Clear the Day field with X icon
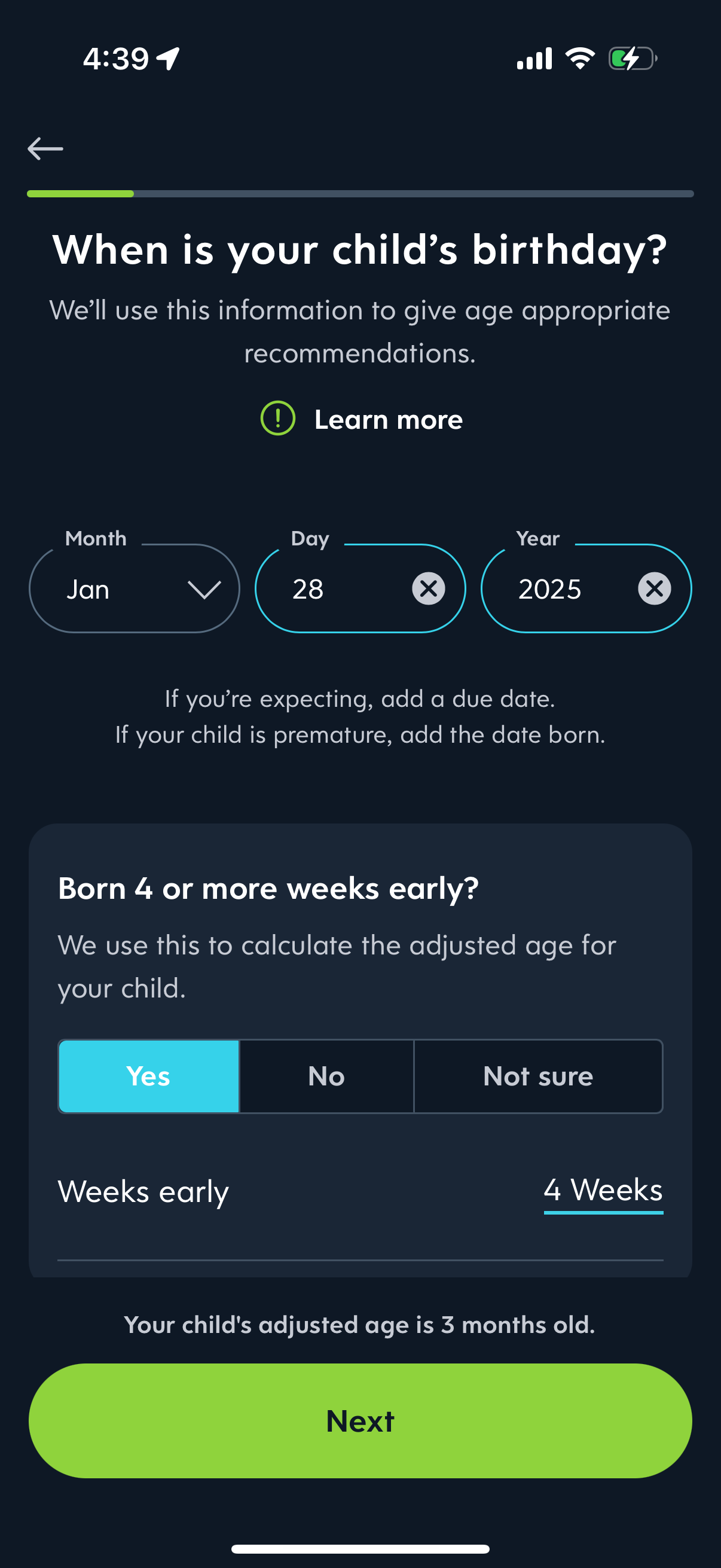Viewport: 721px width, 1568px height. coord(428,588)
